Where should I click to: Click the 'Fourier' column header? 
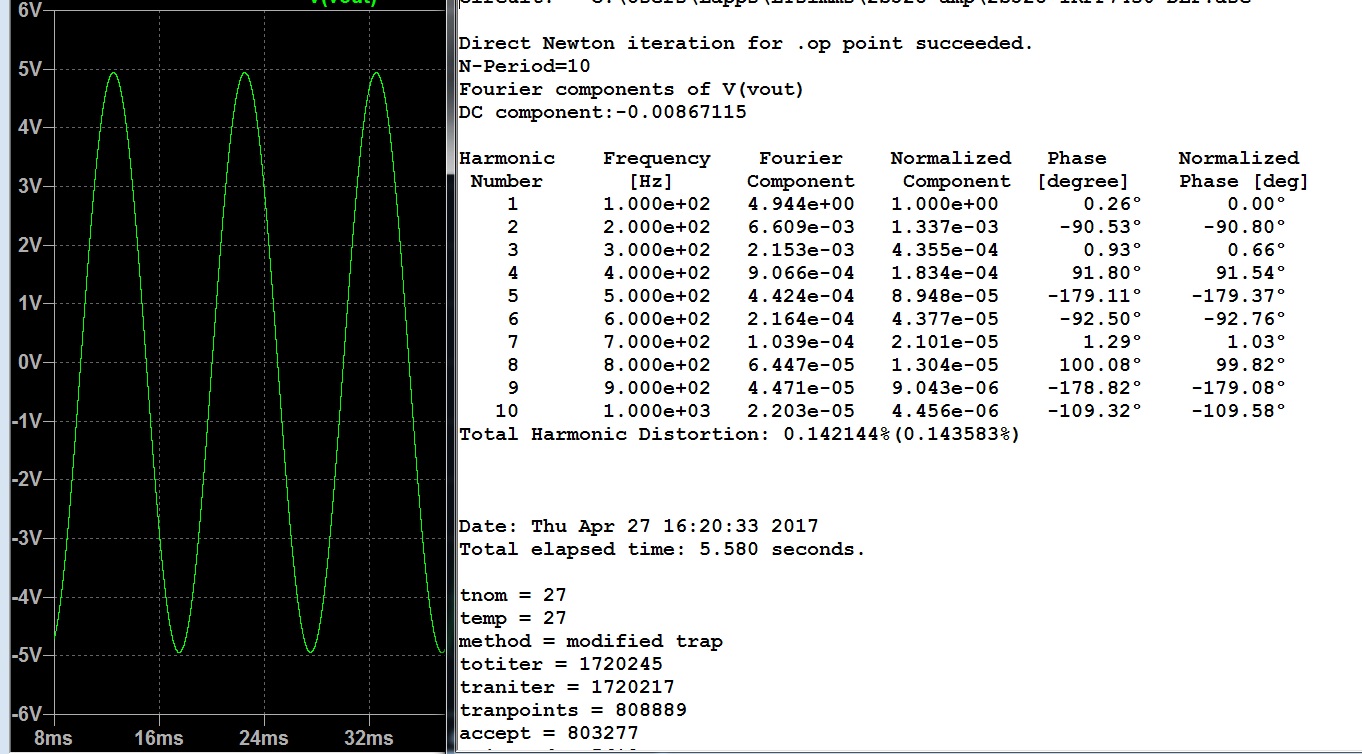pyautogui.click(x=800, y=158)
